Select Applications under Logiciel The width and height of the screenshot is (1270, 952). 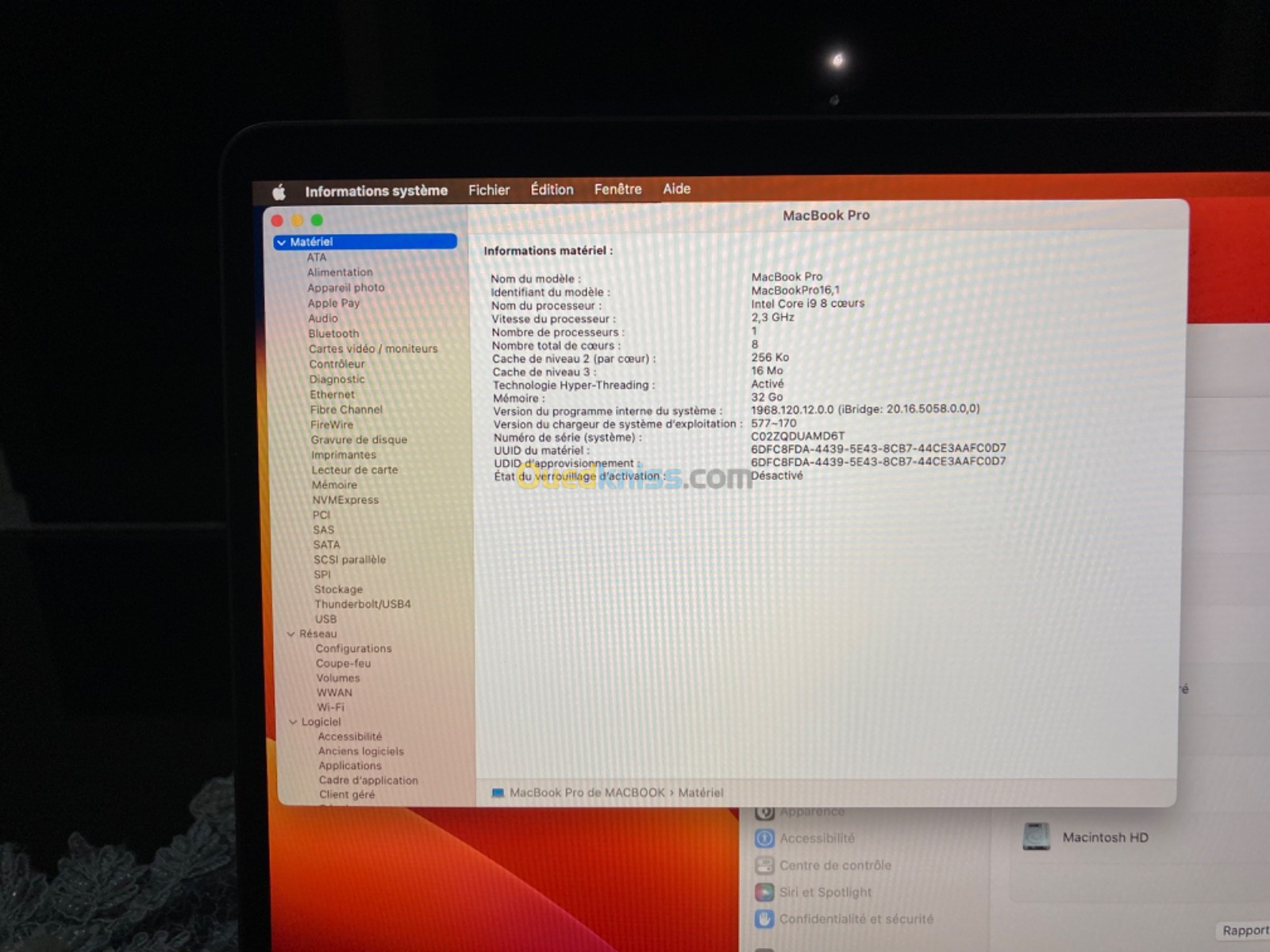pyautogui.click(x=350, y=766)
